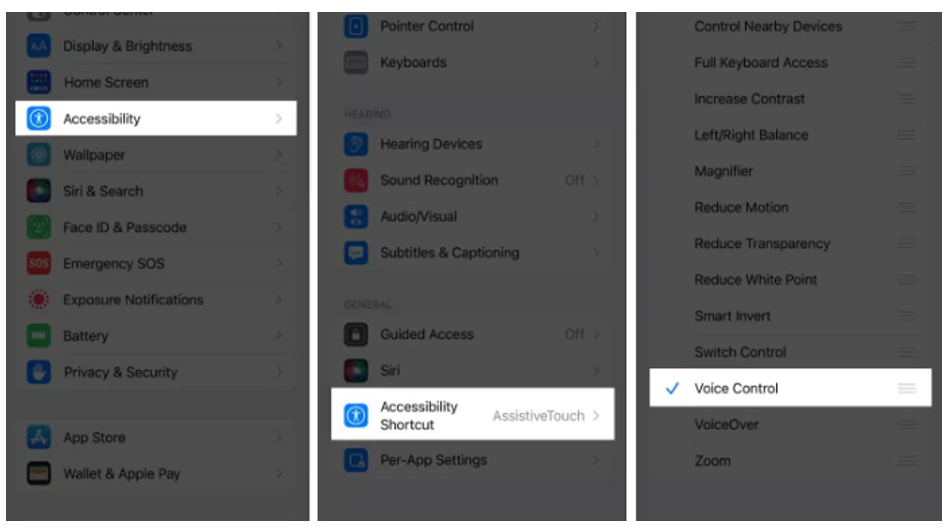Select the Guided Access lock icon
The height and width of the screenshot is (529, 951).
(x=356, y=334)
